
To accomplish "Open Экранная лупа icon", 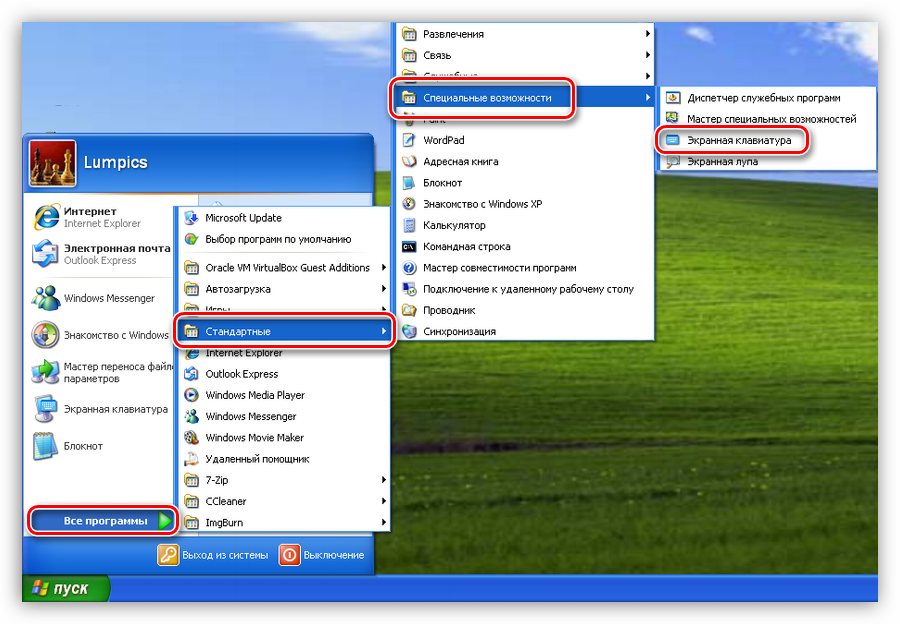I will tap(673, 161).
